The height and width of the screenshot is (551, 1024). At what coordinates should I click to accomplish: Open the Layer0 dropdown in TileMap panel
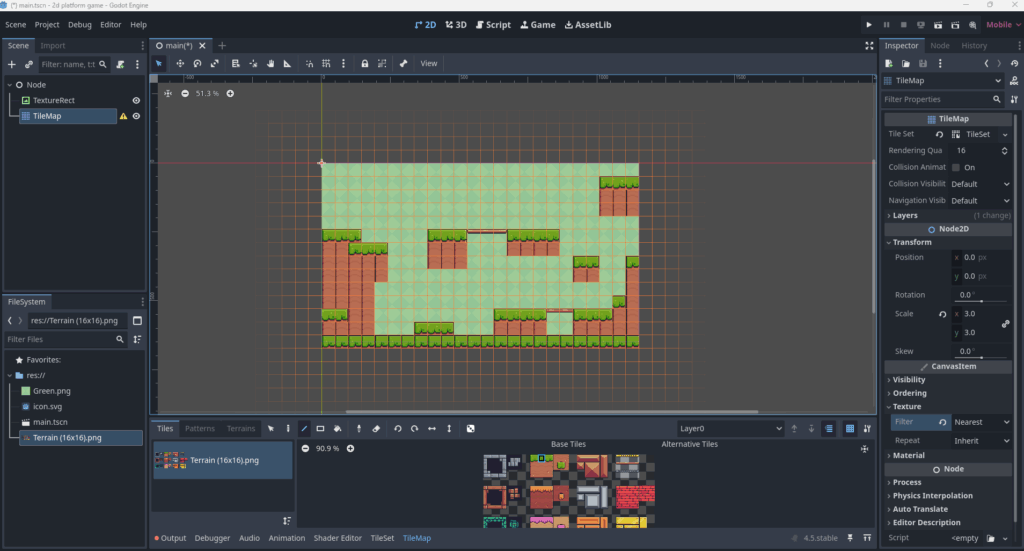pos(730,429)
